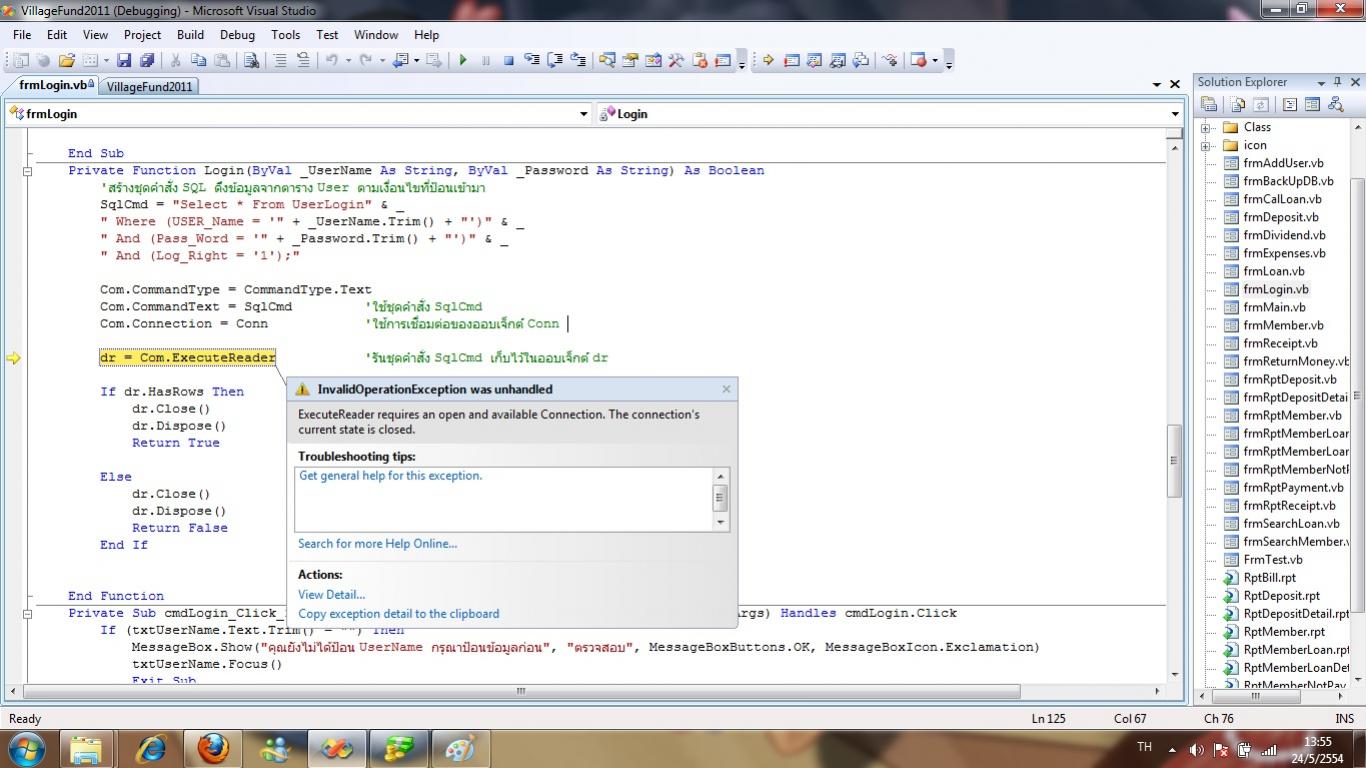The width and height of the screenshot is (1366, 768).
Task: Click the View Detail... link
Action: coord(331,595)
